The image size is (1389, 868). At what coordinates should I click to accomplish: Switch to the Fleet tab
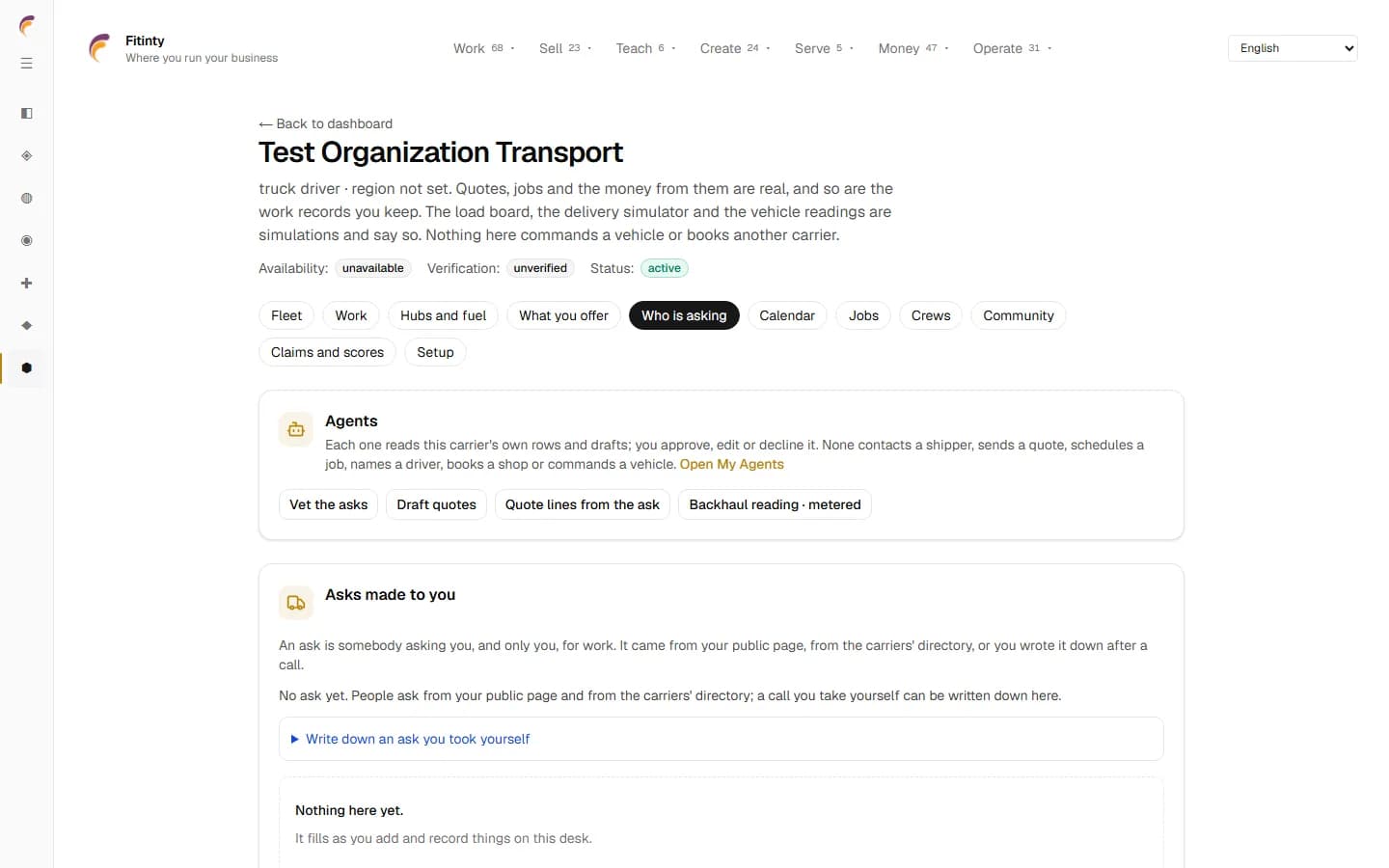pos(286,315)
